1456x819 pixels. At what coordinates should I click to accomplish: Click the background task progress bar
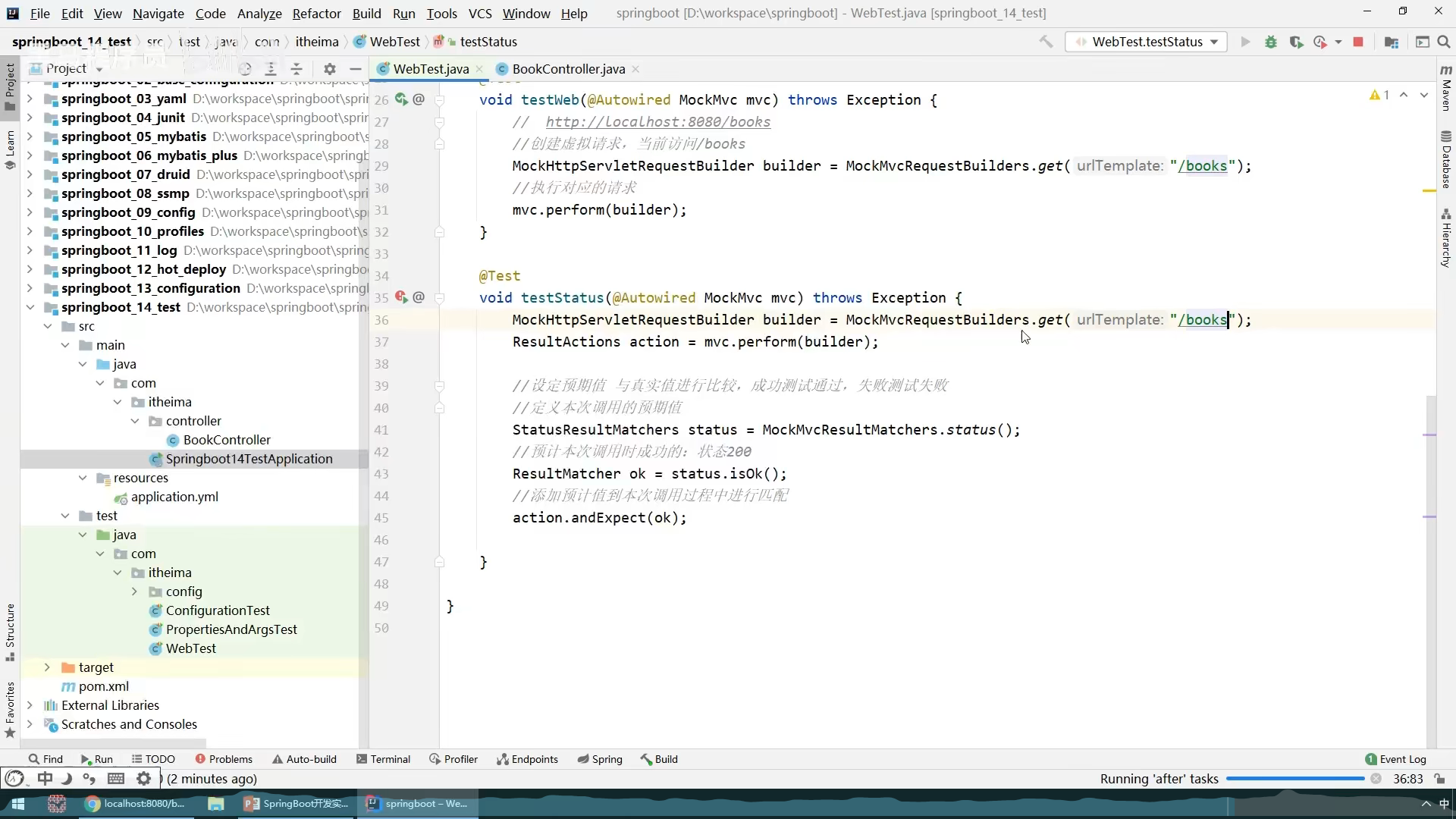(1294, 779)
